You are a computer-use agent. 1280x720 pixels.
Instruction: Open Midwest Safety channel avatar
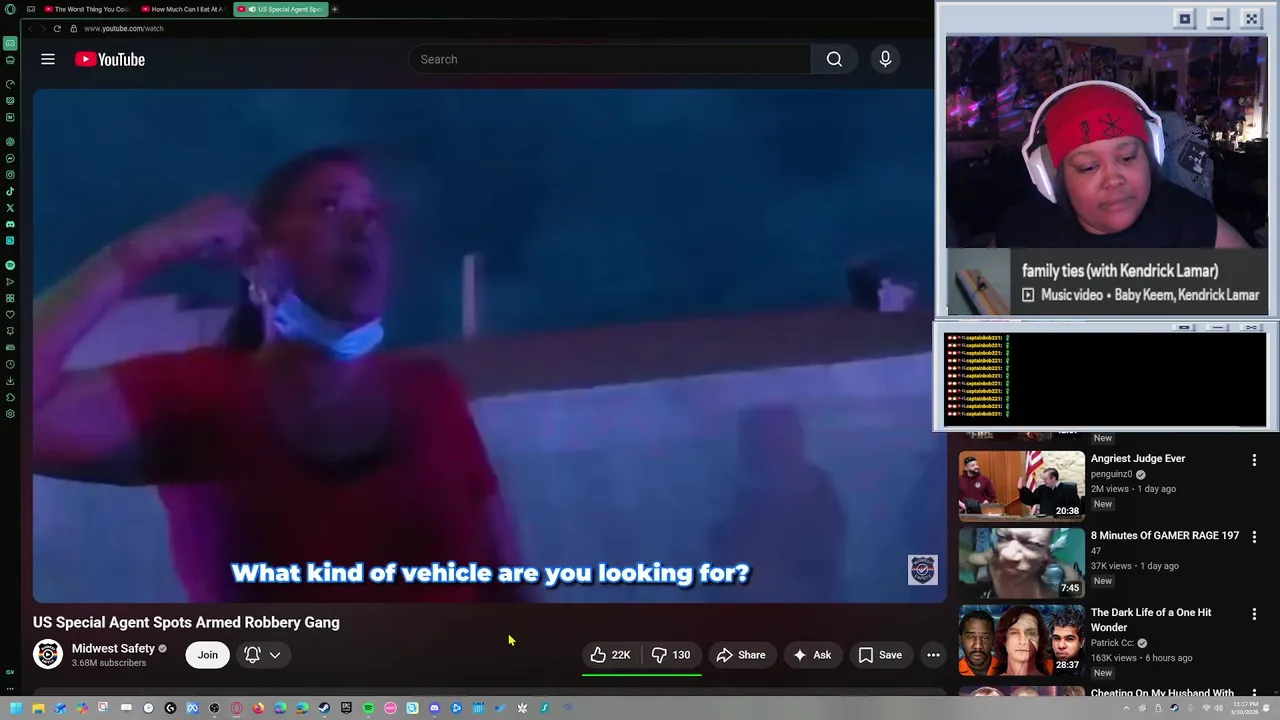click(x=48, y=655)
